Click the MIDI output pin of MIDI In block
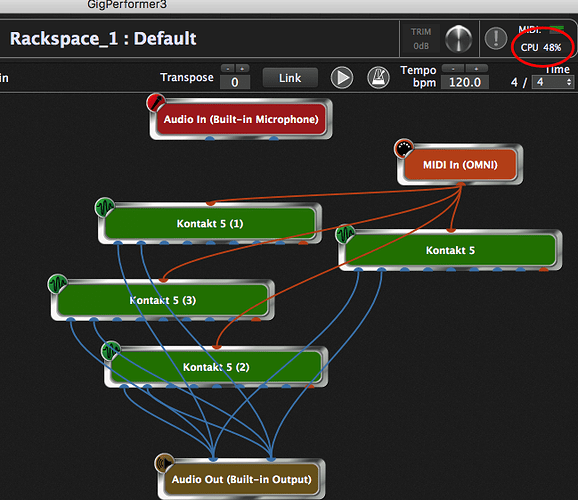Image resolution: width=578 pixels, height=500 pixels. (460, 184)
